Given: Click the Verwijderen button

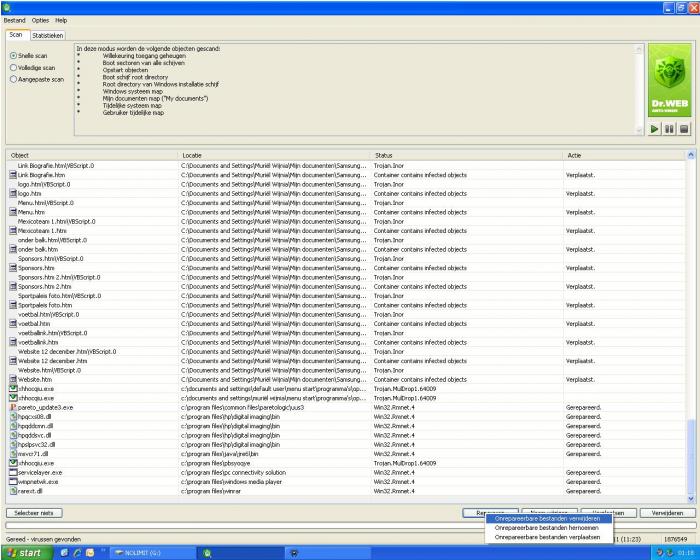Looking at the screenshot, I should coord(667,513).
